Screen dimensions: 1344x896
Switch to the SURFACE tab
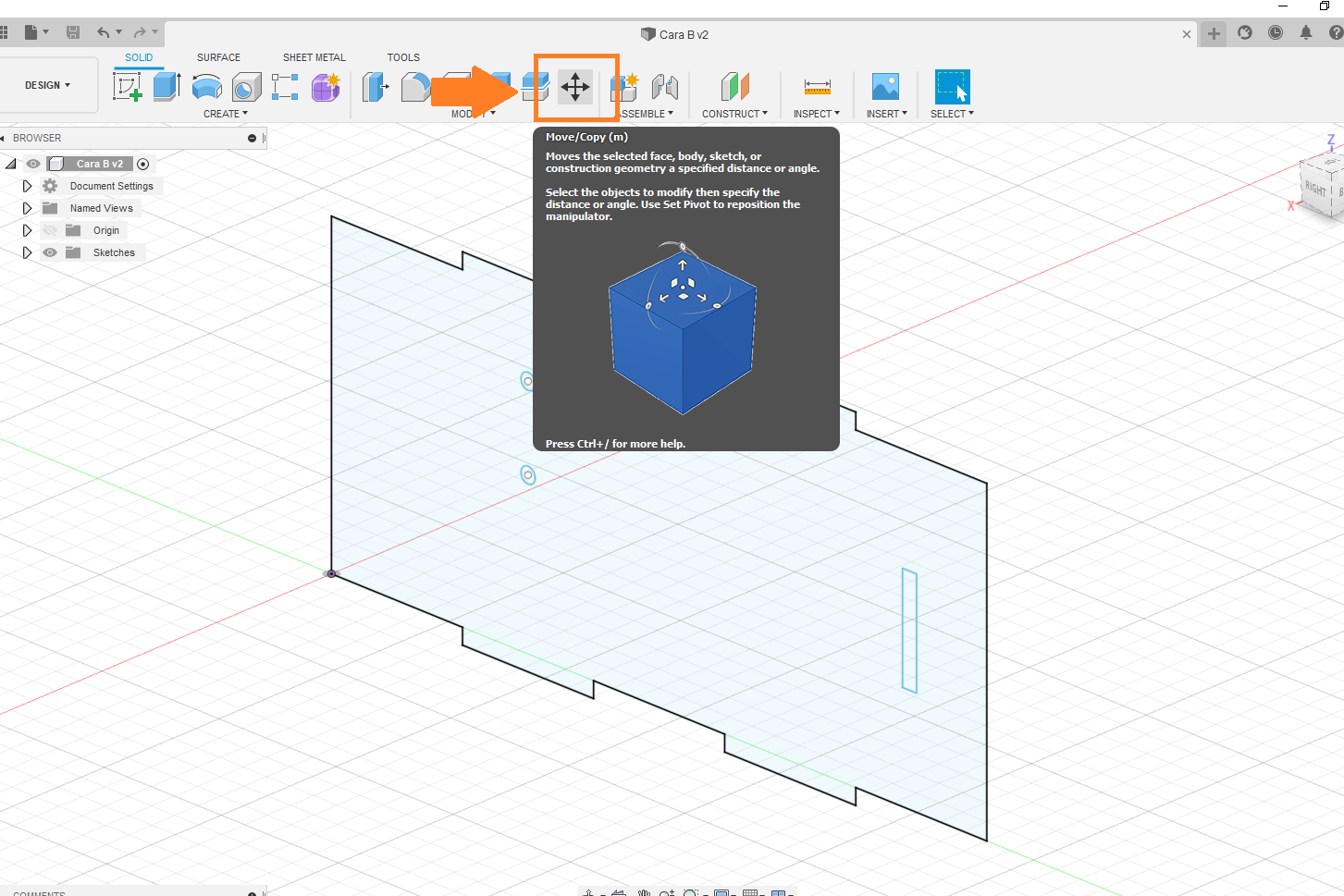pyautogui.click(x=218, y=57)
